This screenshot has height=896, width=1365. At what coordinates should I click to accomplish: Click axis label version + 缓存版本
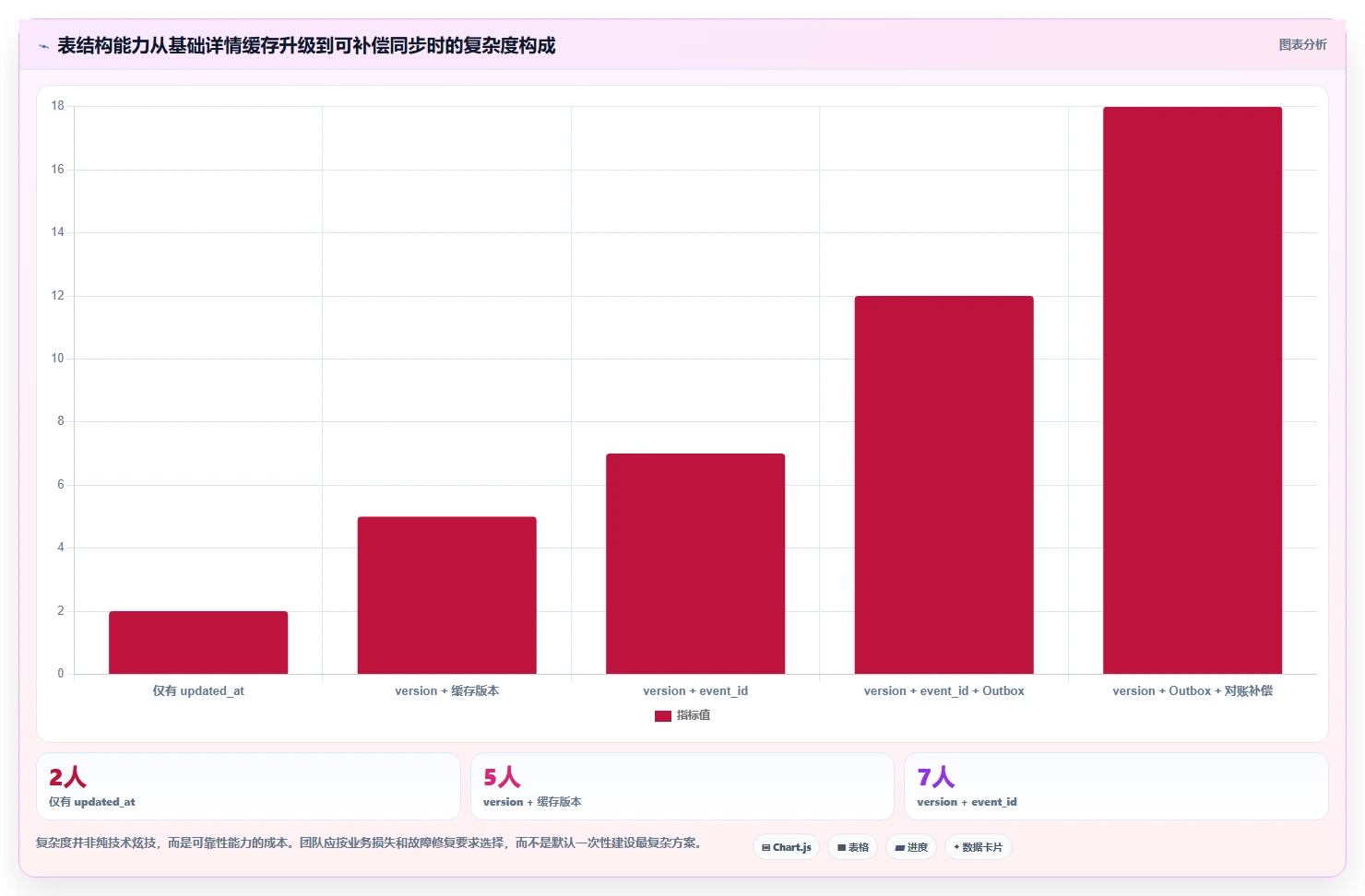click(x=447, y=690)
